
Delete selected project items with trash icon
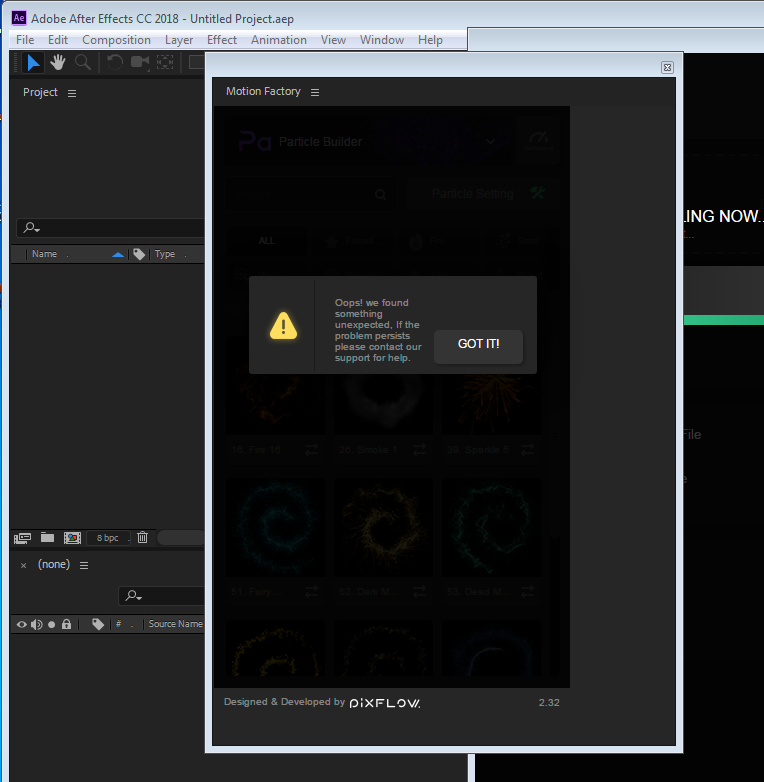point(143,537)
